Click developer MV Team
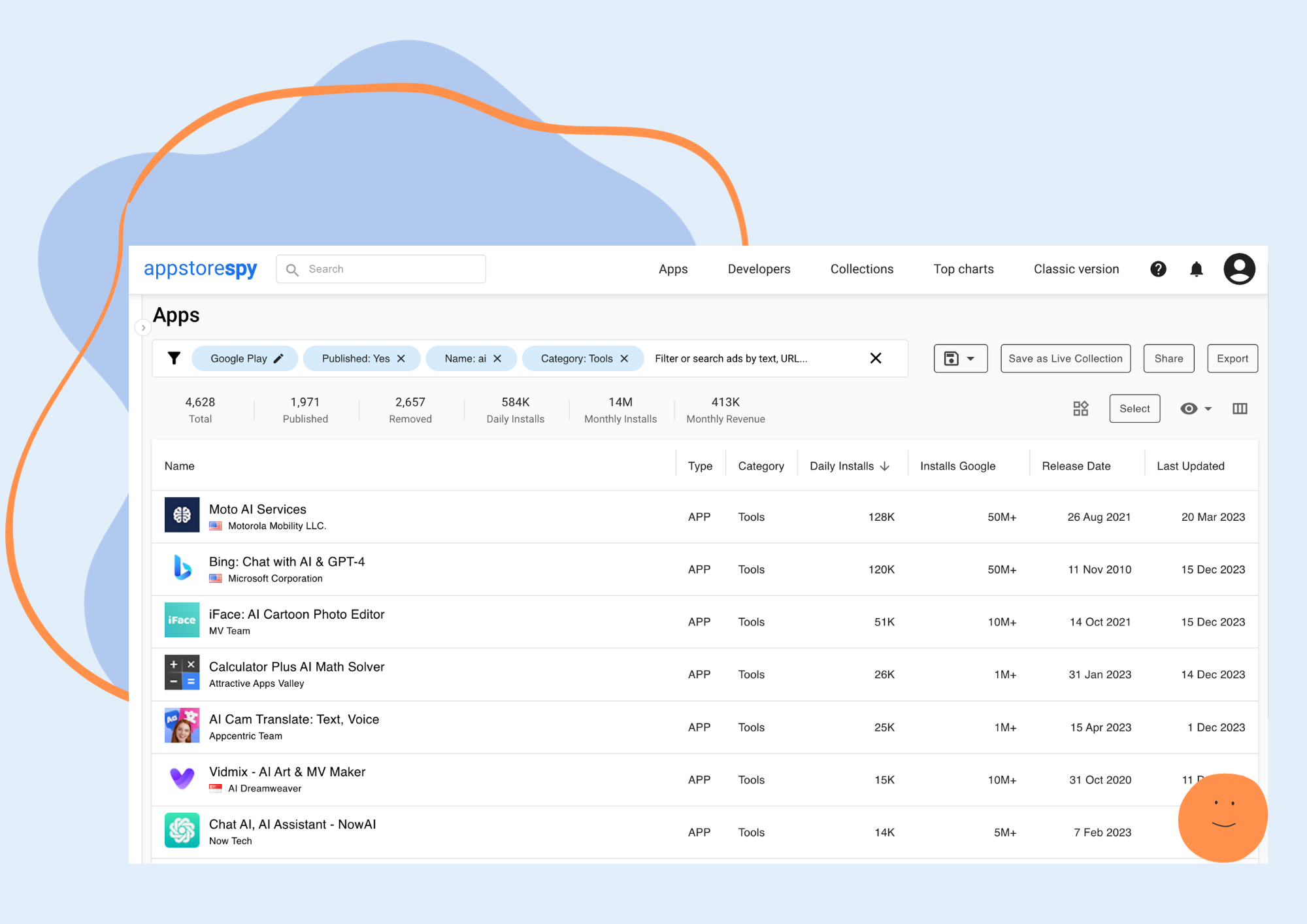This screenshot has width=1307, height=924. (x=229, y=631)
